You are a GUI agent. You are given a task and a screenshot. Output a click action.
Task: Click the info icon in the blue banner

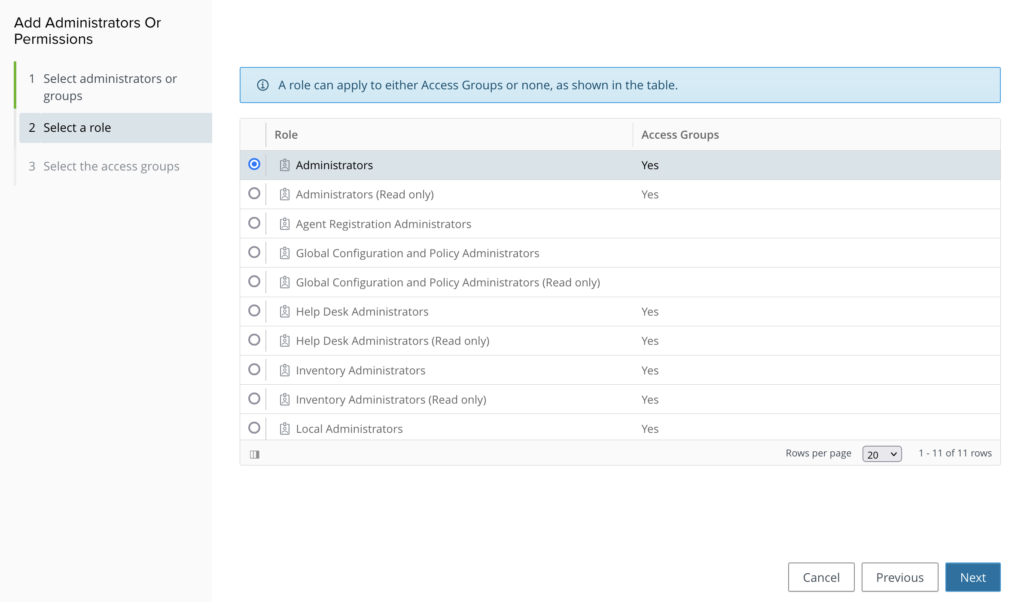point(263,85)
